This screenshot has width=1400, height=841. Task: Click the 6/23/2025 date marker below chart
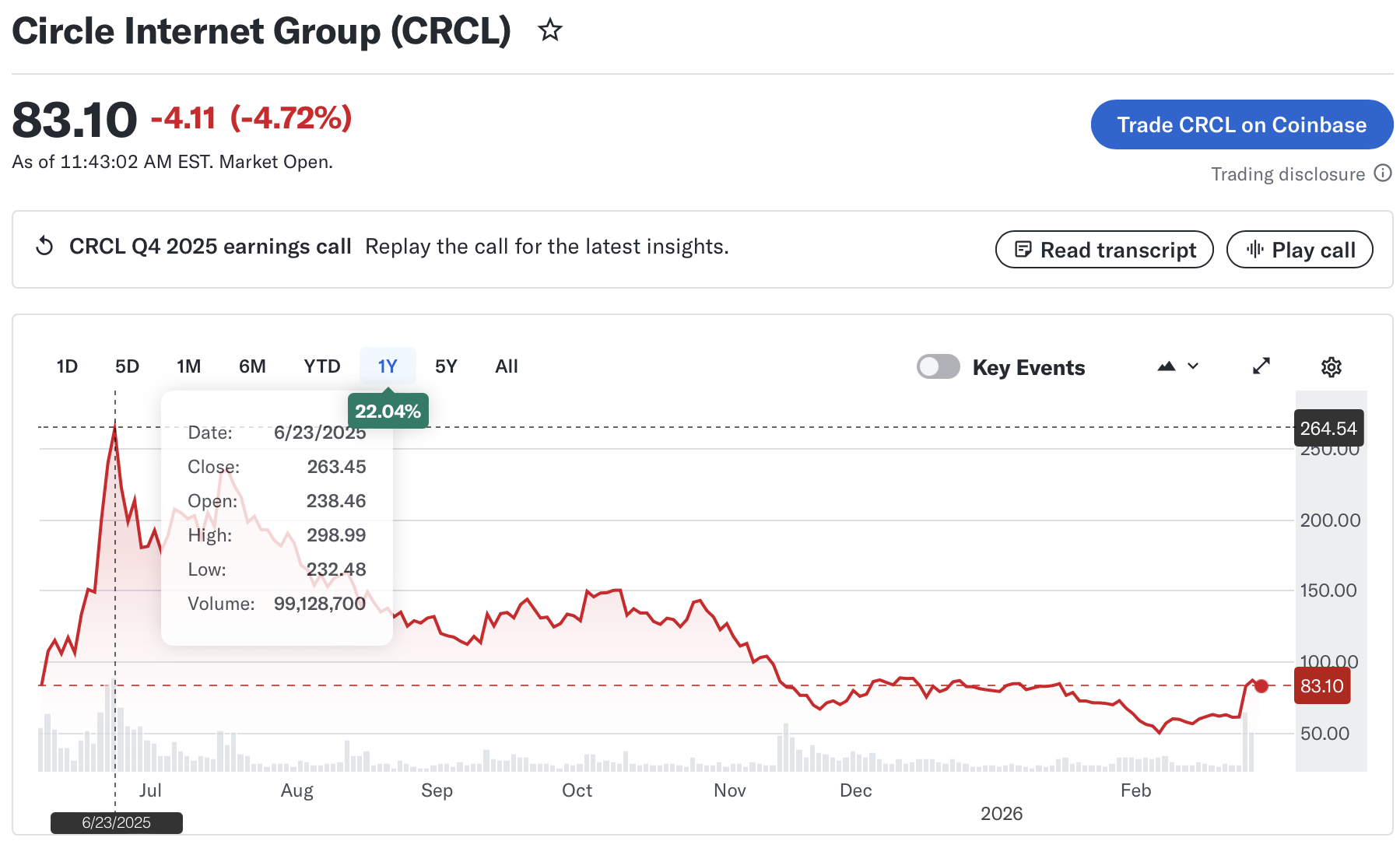click(115, 822)
